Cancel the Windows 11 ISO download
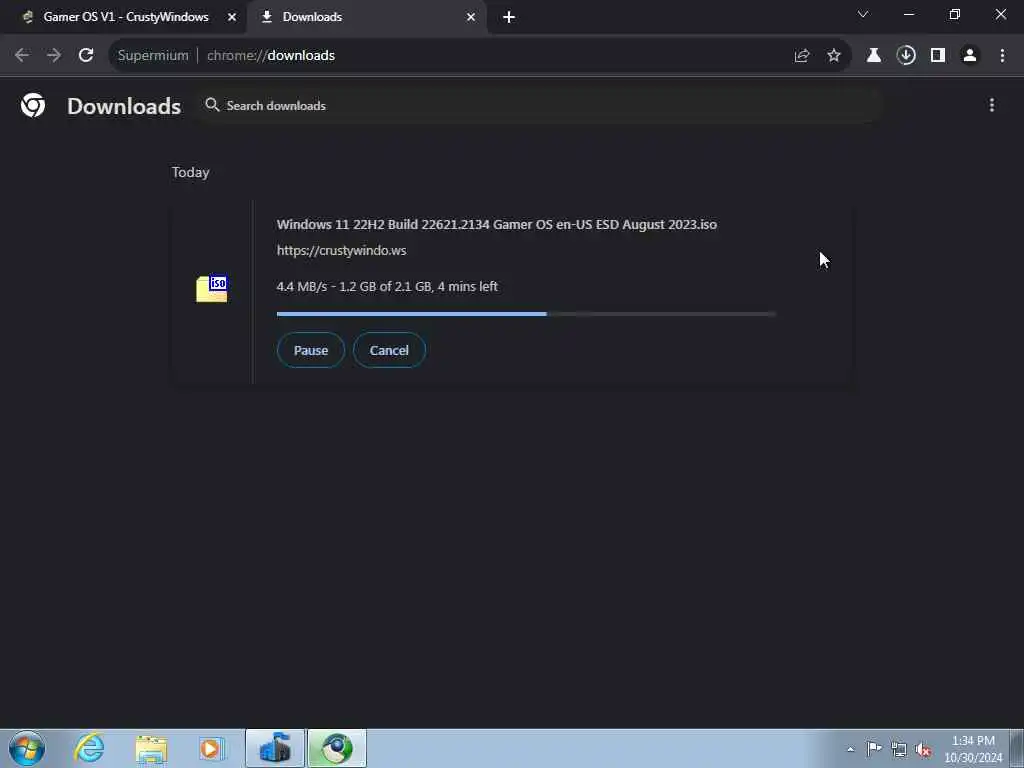 coord(389,350)
